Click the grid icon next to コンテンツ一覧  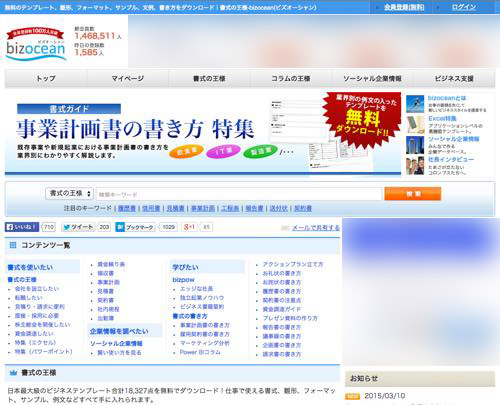[x=13, y=245]
